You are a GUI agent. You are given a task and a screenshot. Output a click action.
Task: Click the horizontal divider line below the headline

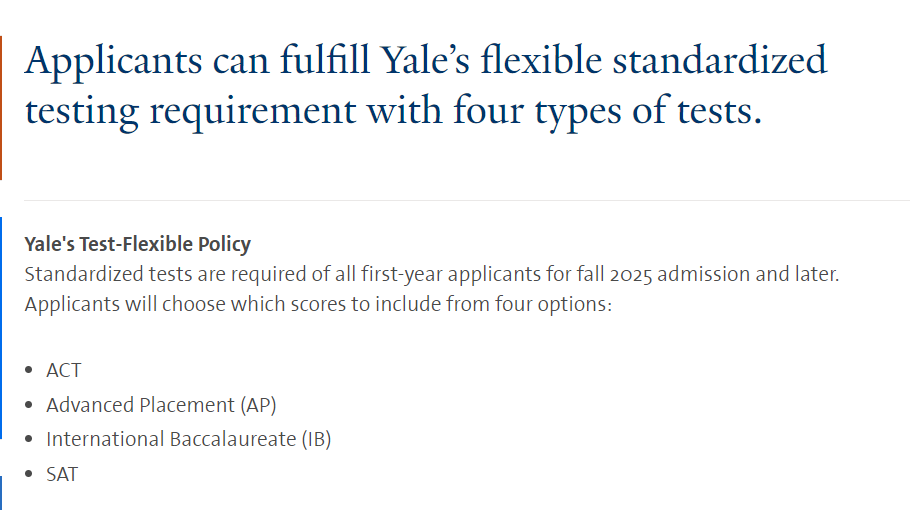pos(467,201)
